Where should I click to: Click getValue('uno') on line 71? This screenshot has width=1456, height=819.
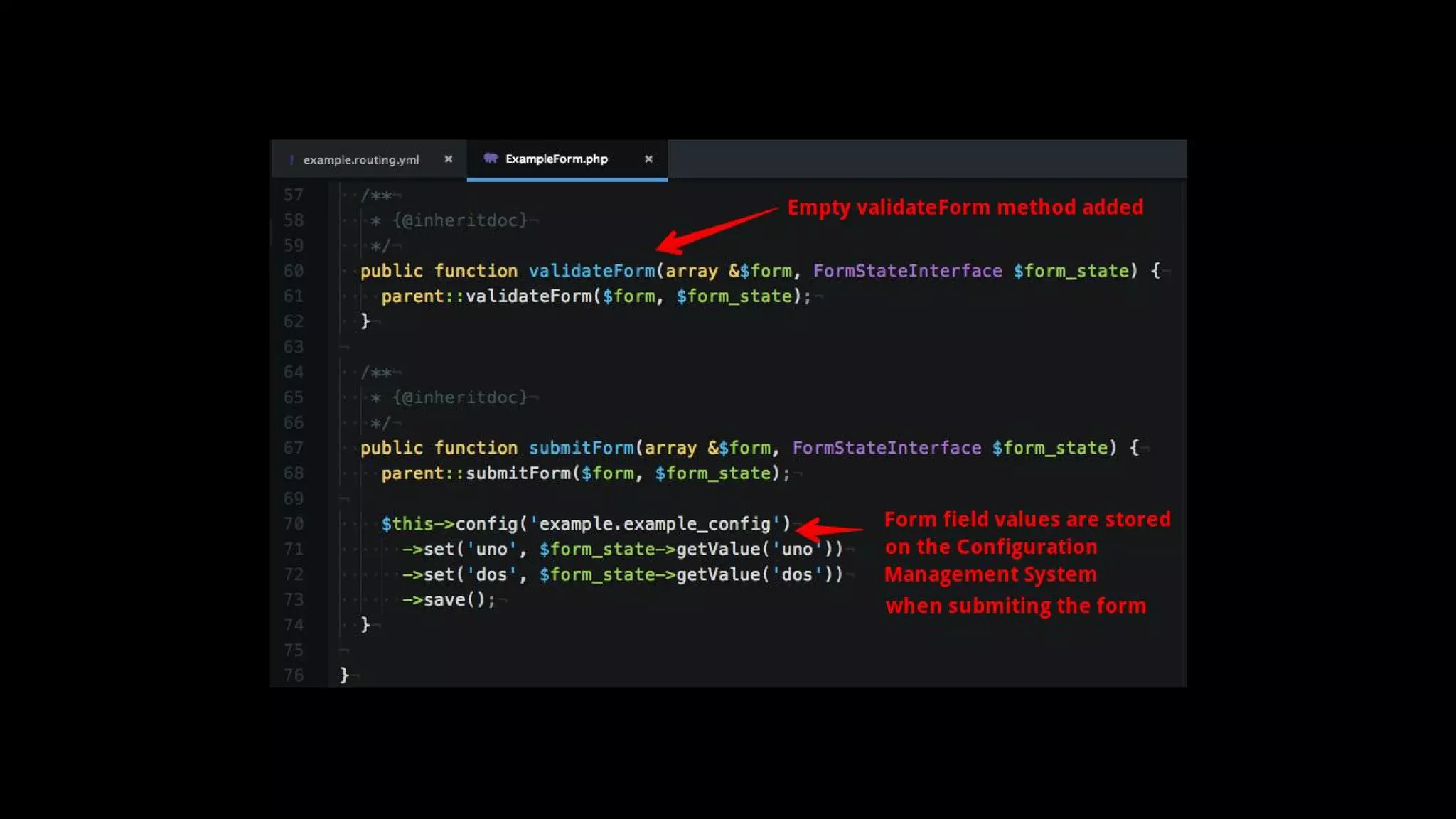tap(754, 550)
